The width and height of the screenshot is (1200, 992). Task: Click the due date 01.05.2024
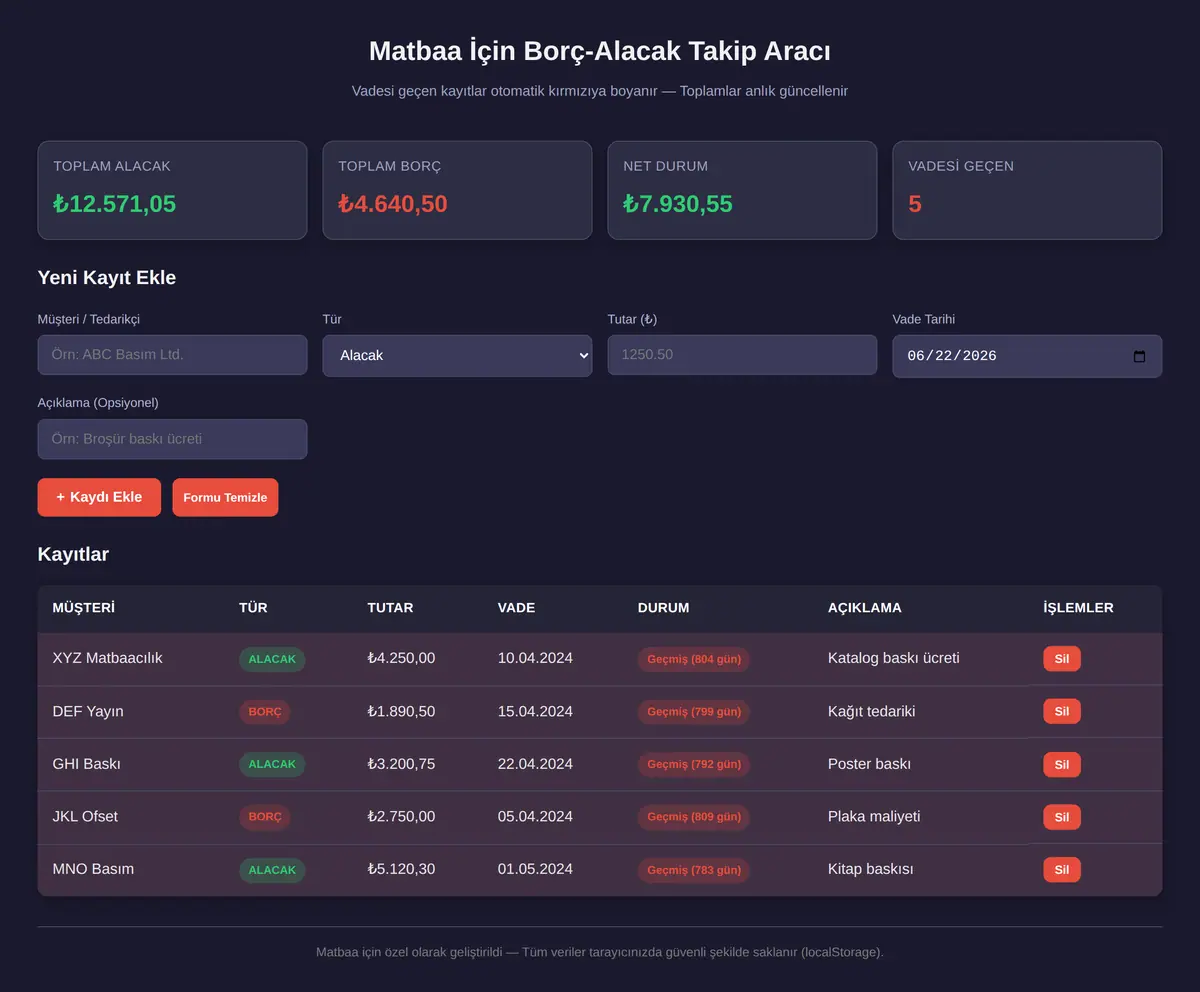[x=535, y=869]
